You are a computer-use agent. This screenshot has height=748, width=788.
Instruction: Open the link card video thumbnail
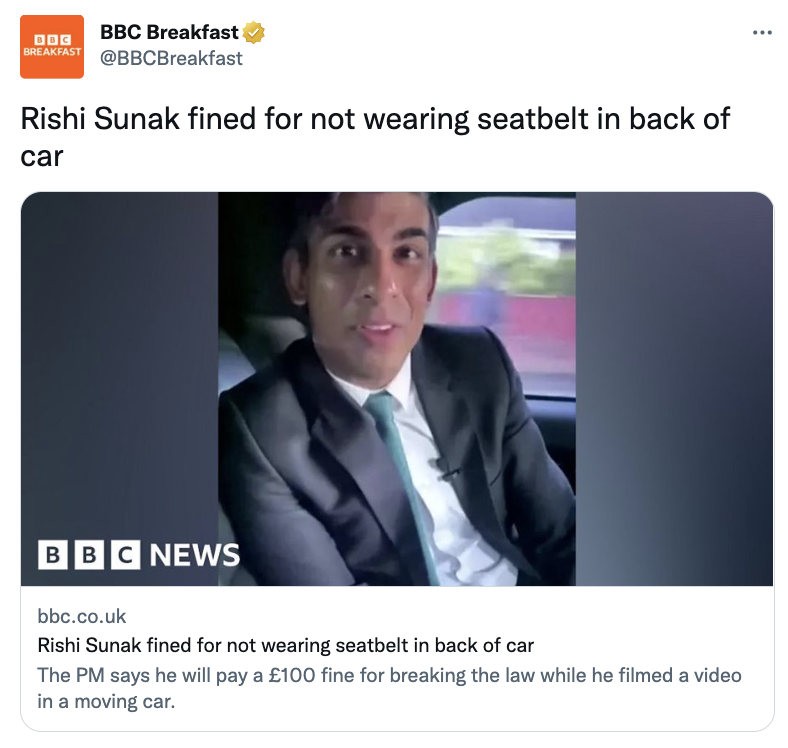click(397, 389)
